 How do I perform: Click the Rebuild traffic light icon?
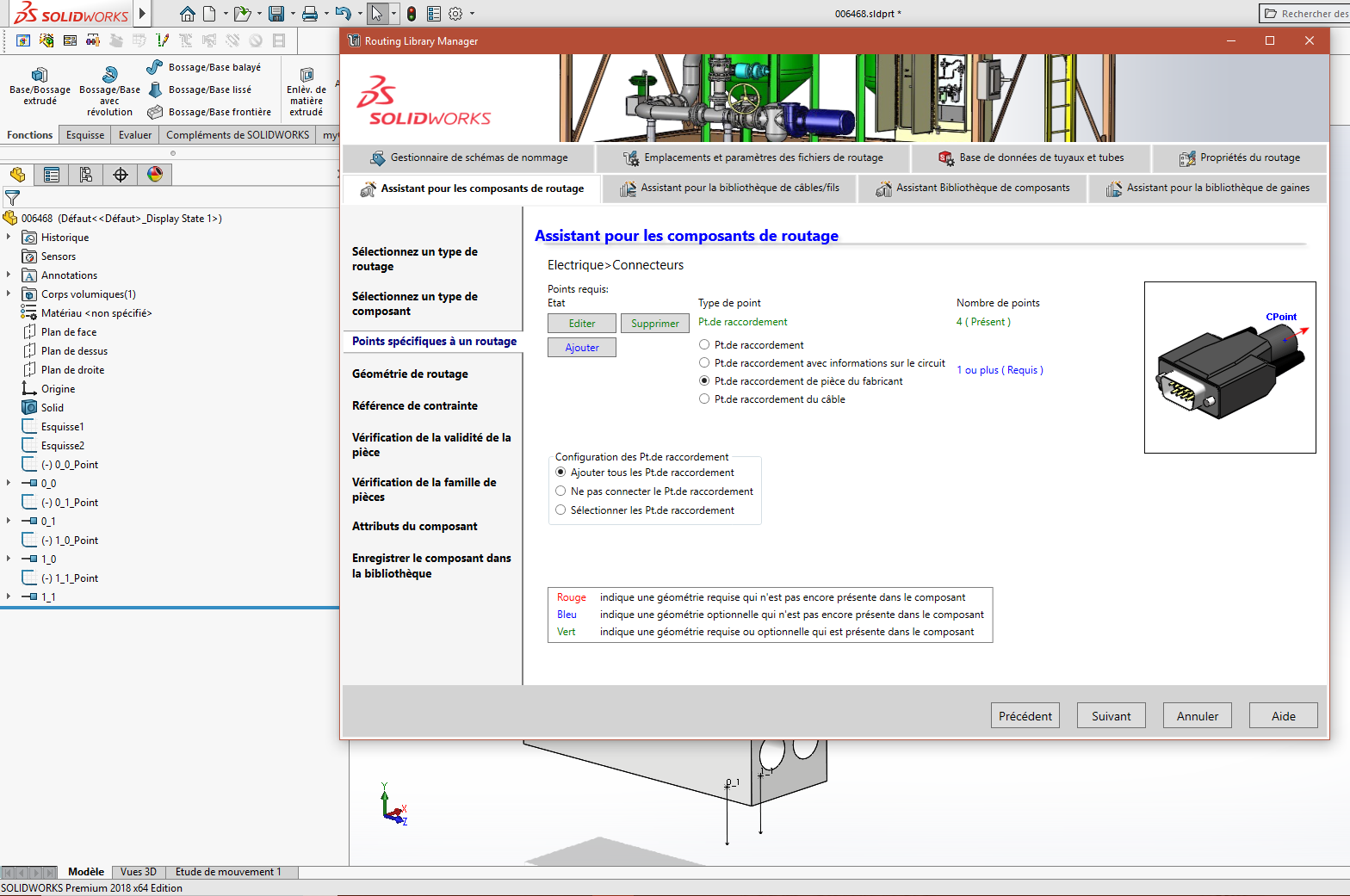(x=412, y=14)
